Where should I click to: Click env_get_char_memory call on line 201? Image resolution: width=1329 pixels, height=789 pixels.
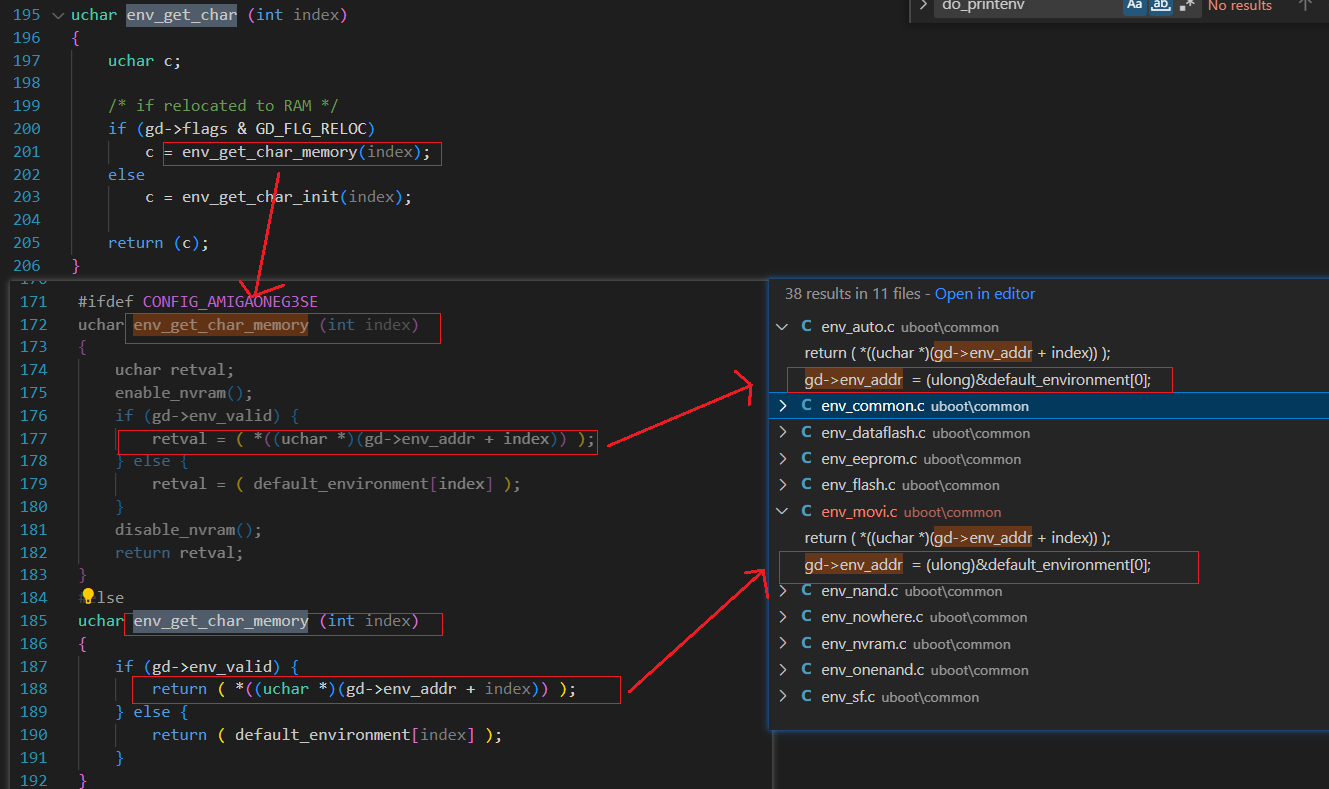point(269,152)
